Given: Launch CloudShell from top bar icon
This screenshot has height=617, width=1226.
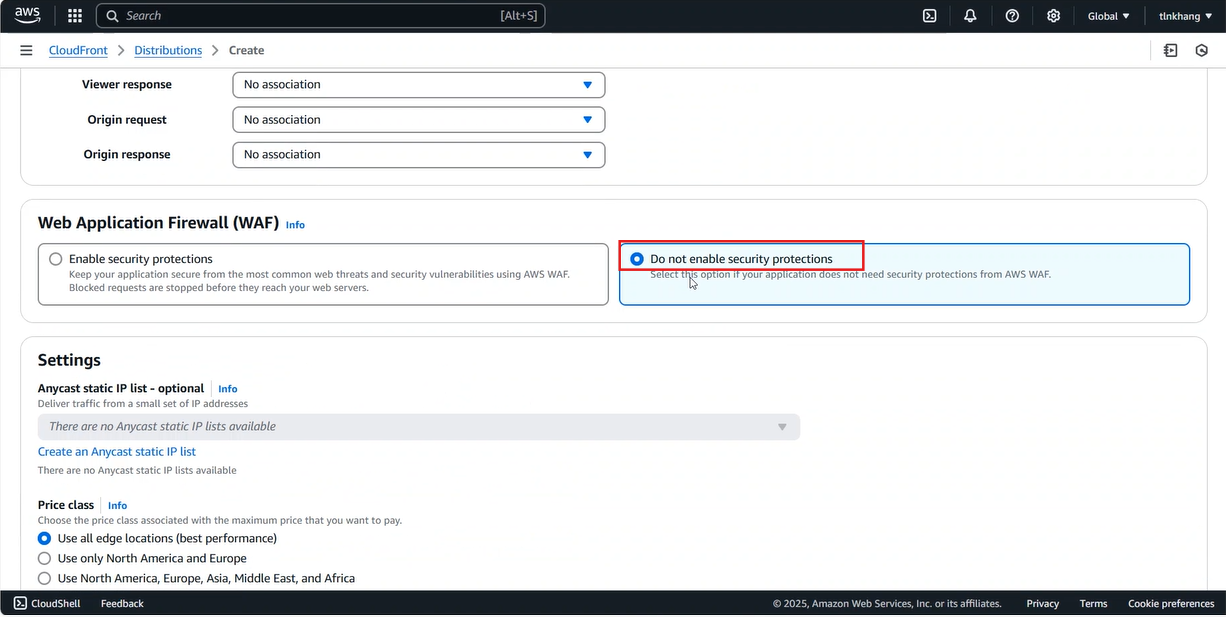Looking at the screenshot, I should click(929, 16).
